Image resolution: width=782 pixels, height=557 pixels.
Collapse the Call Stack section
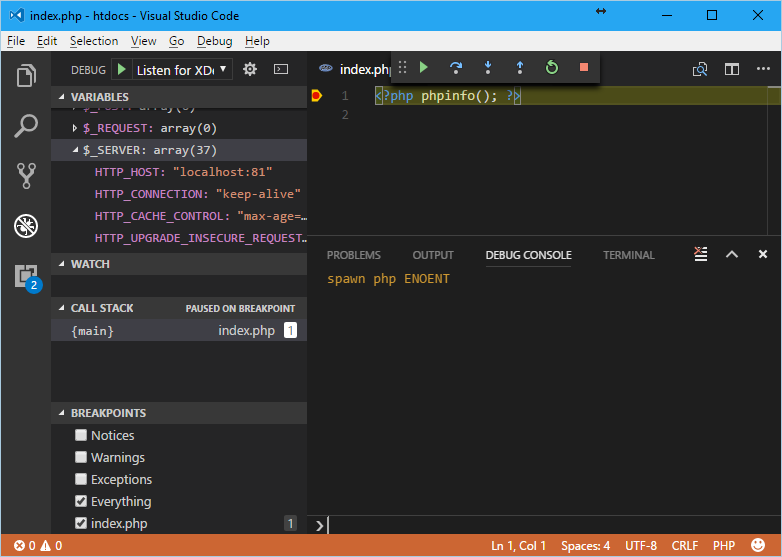tap(179, 308)
